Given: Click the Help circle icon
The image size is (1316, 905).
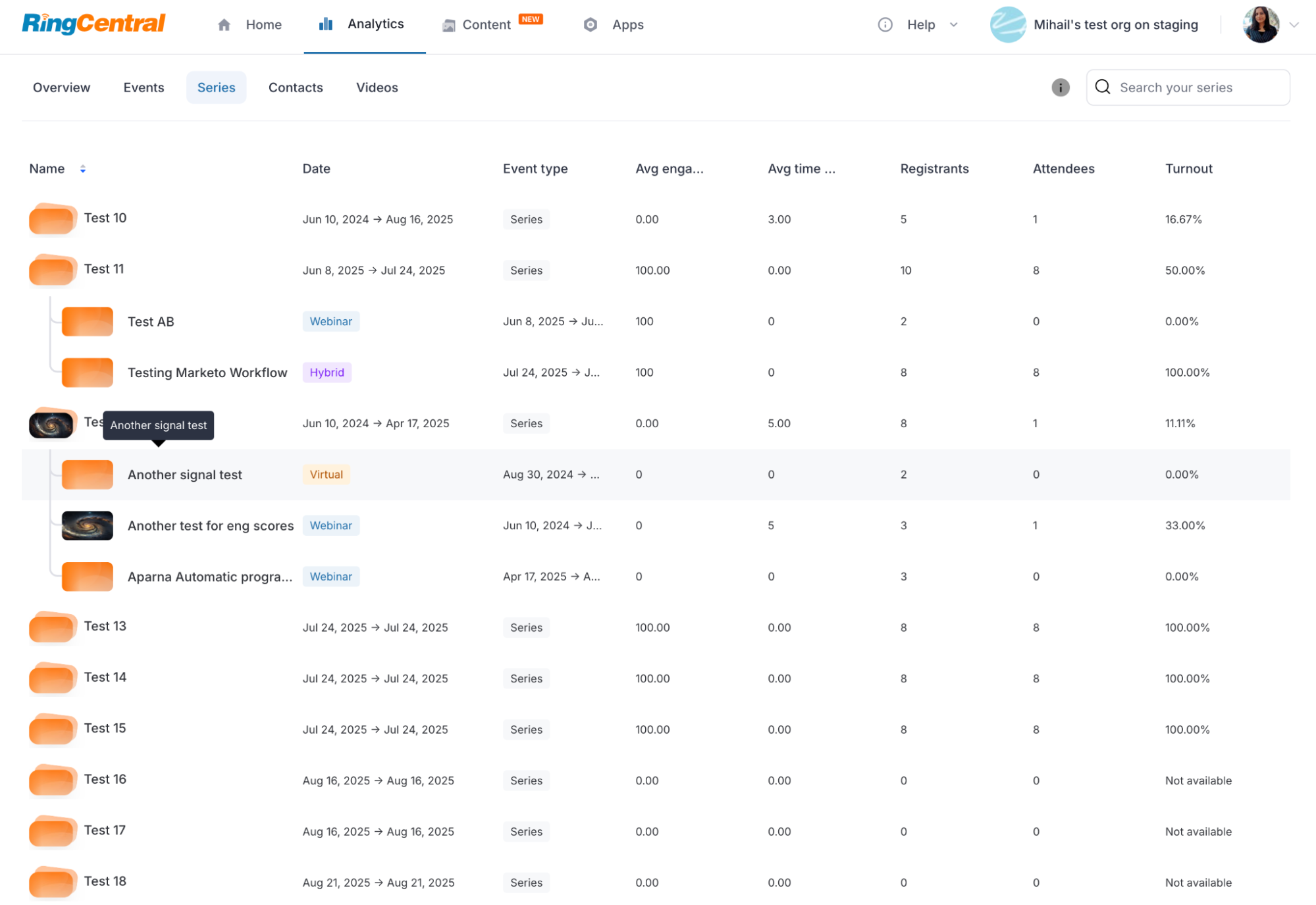Looking at the screenshot, I should [x=885, y=24].
